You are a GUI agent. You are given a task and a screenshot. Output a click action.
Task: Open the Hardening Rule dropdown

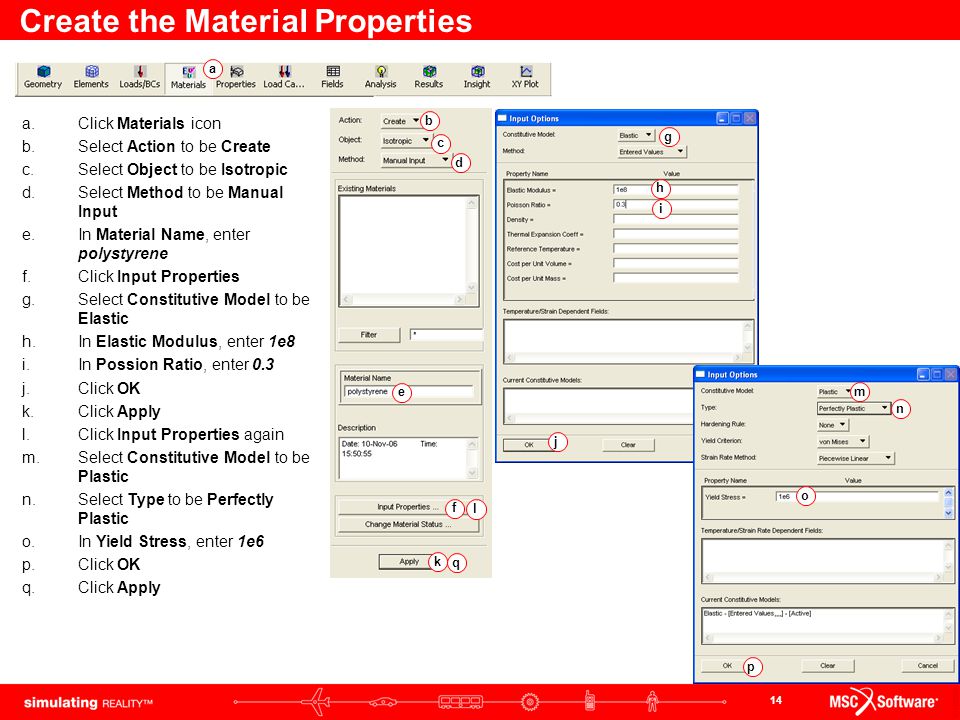pyautogui.click(x=832, y=425)
